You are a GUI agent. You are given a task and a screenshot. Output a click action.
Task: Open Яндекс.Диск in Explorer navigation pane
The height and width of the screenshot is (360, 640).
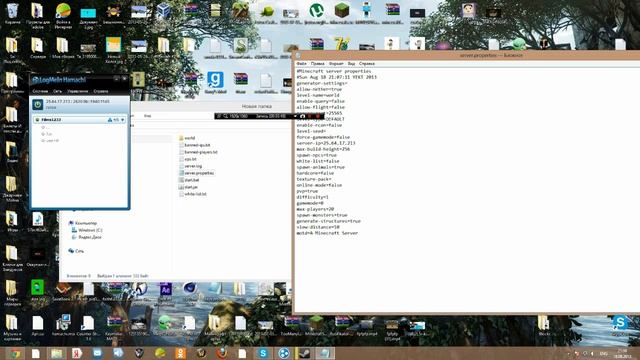[87, 237]
